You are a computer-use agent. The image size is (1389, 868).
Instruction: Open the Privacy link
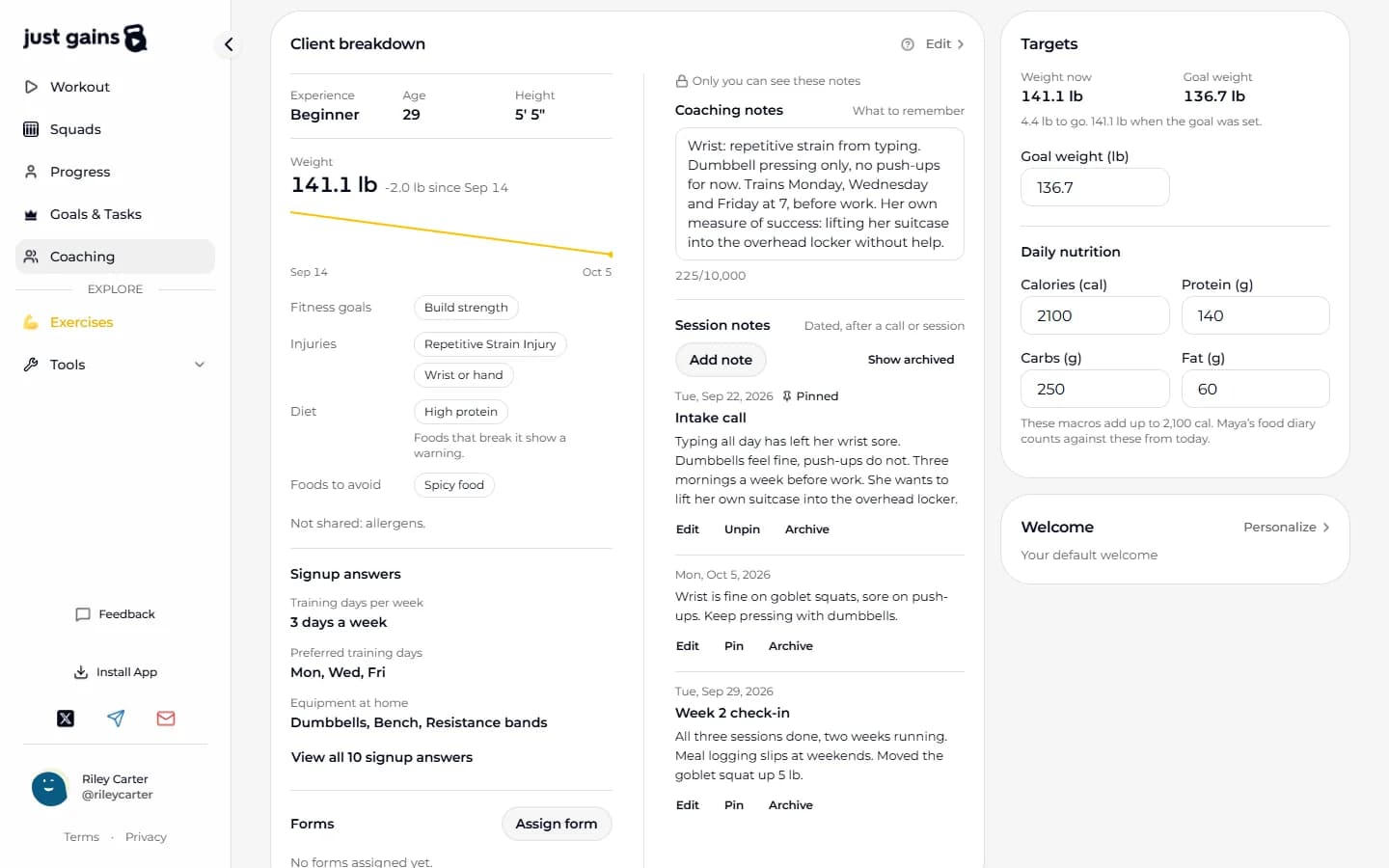point(146,837)
